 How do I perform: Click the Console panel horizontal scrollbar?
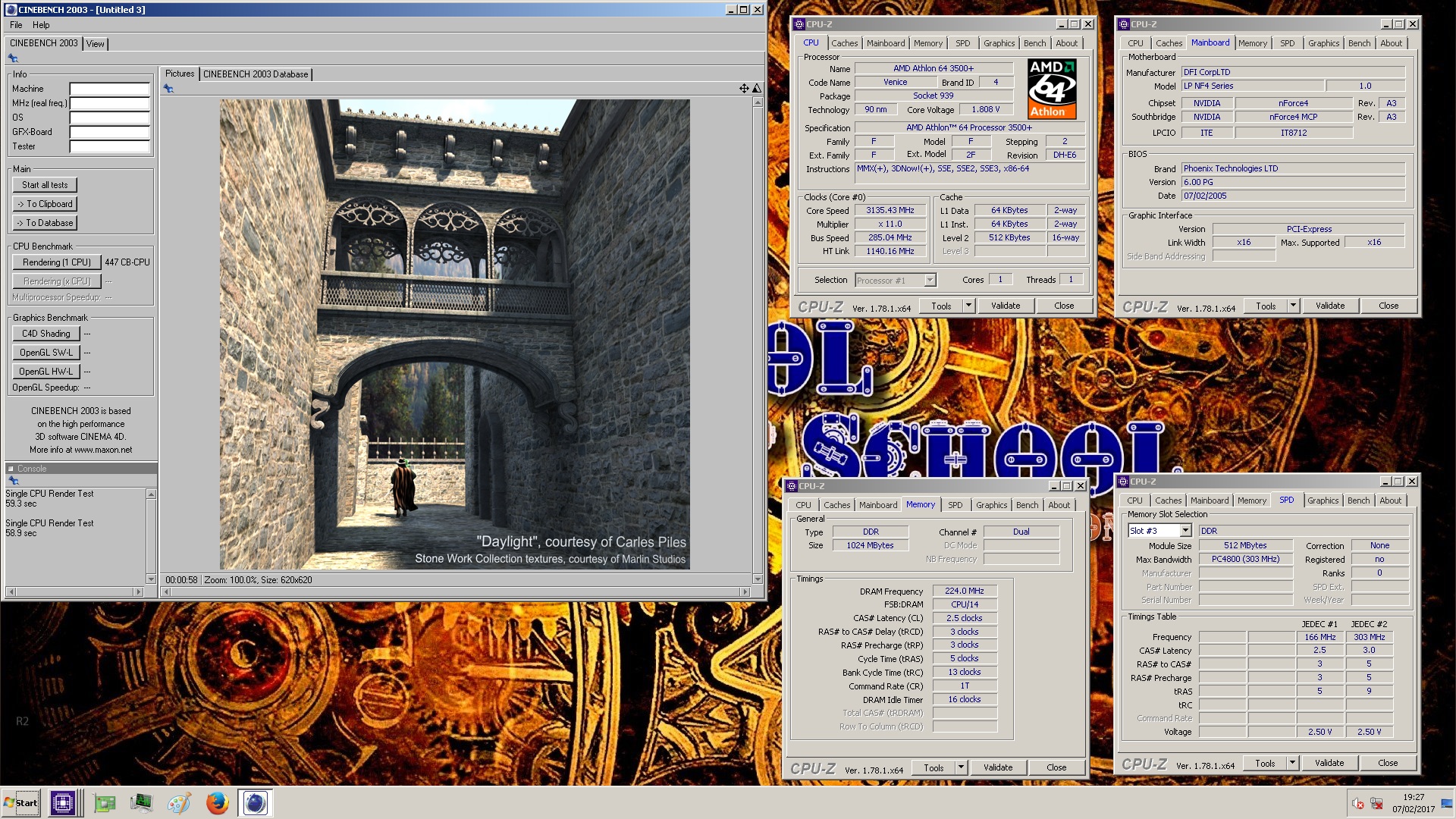pyautogui.click(x=74, y=591)
